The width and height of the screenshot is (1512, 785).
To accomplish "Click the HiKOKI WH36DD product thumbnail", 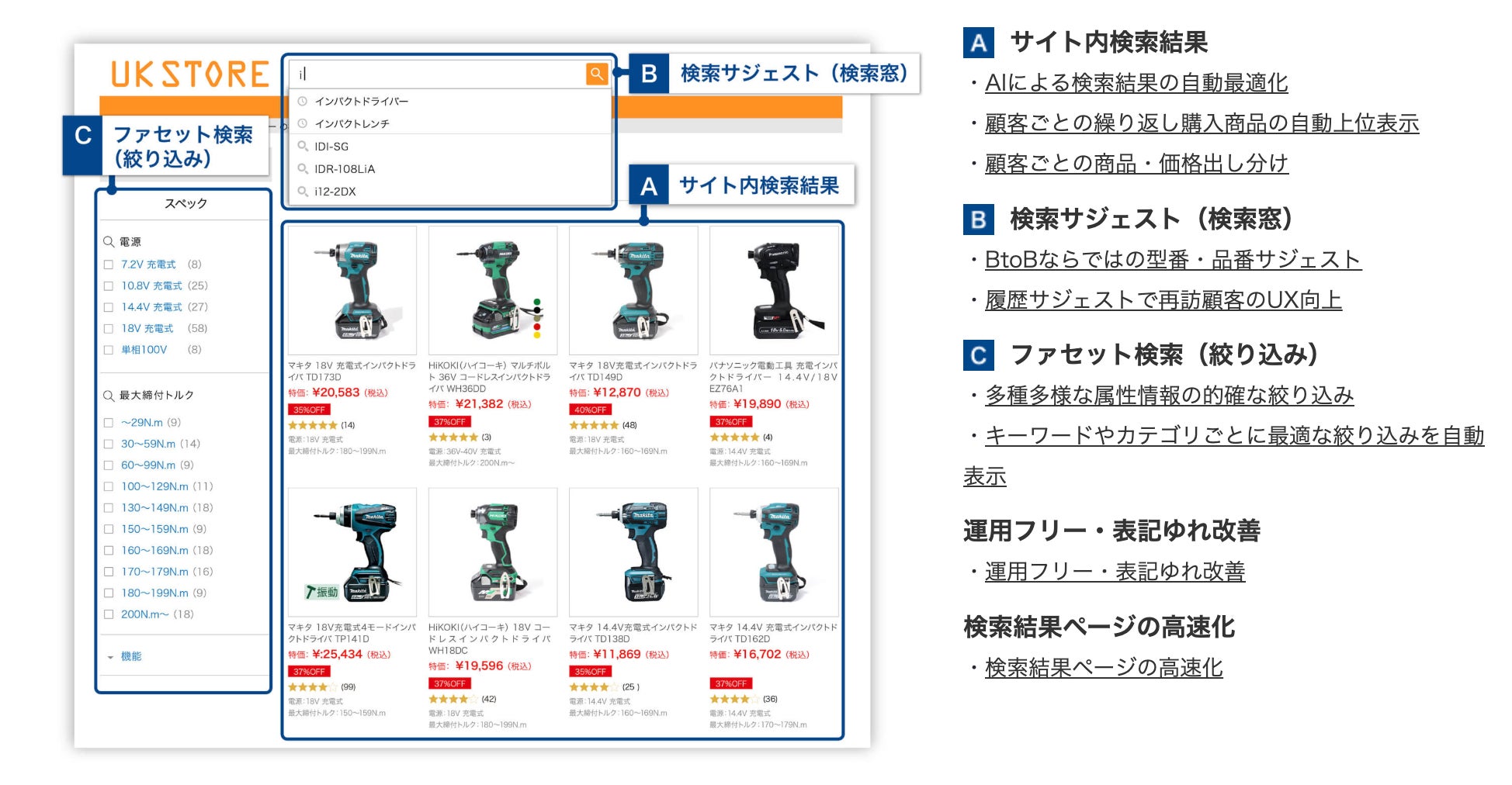I will [x=493, y=290].
